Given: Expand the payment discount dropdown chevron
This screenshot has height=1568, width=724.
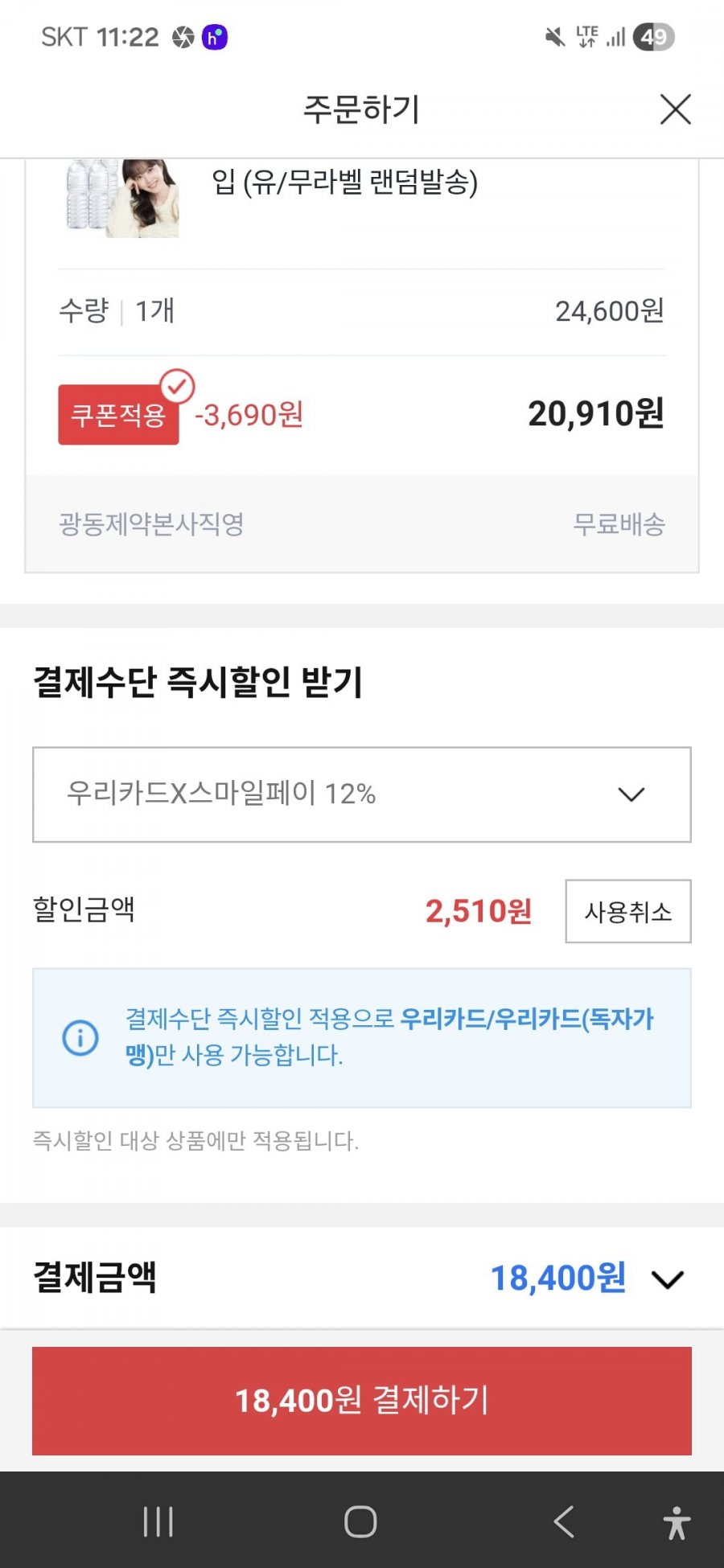Looking at the screenshot, I should point(631,794).
